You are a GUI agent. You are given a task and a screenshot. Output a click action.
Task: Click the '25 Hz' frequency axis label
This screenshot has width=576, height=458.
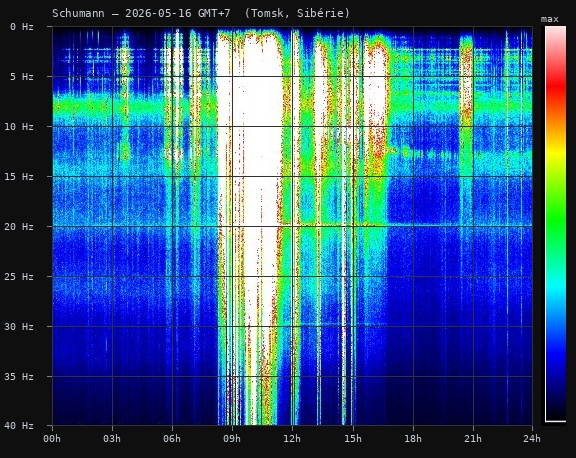pos(19,277)
